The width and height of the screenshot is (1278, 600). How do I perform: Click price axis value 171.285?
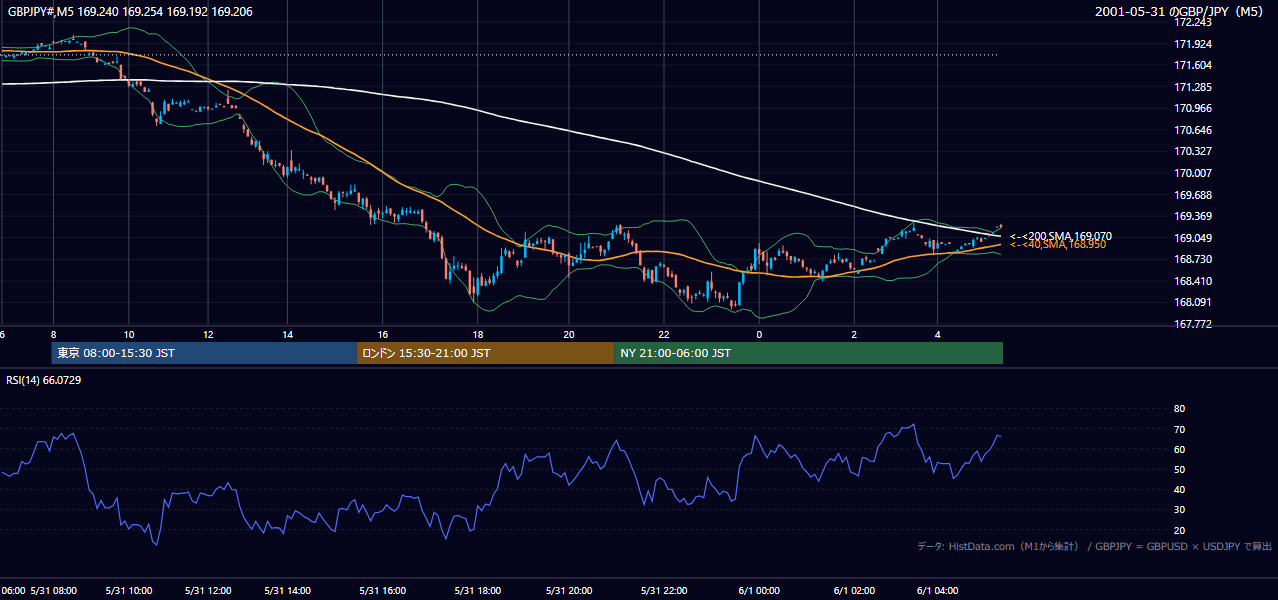1191,87
